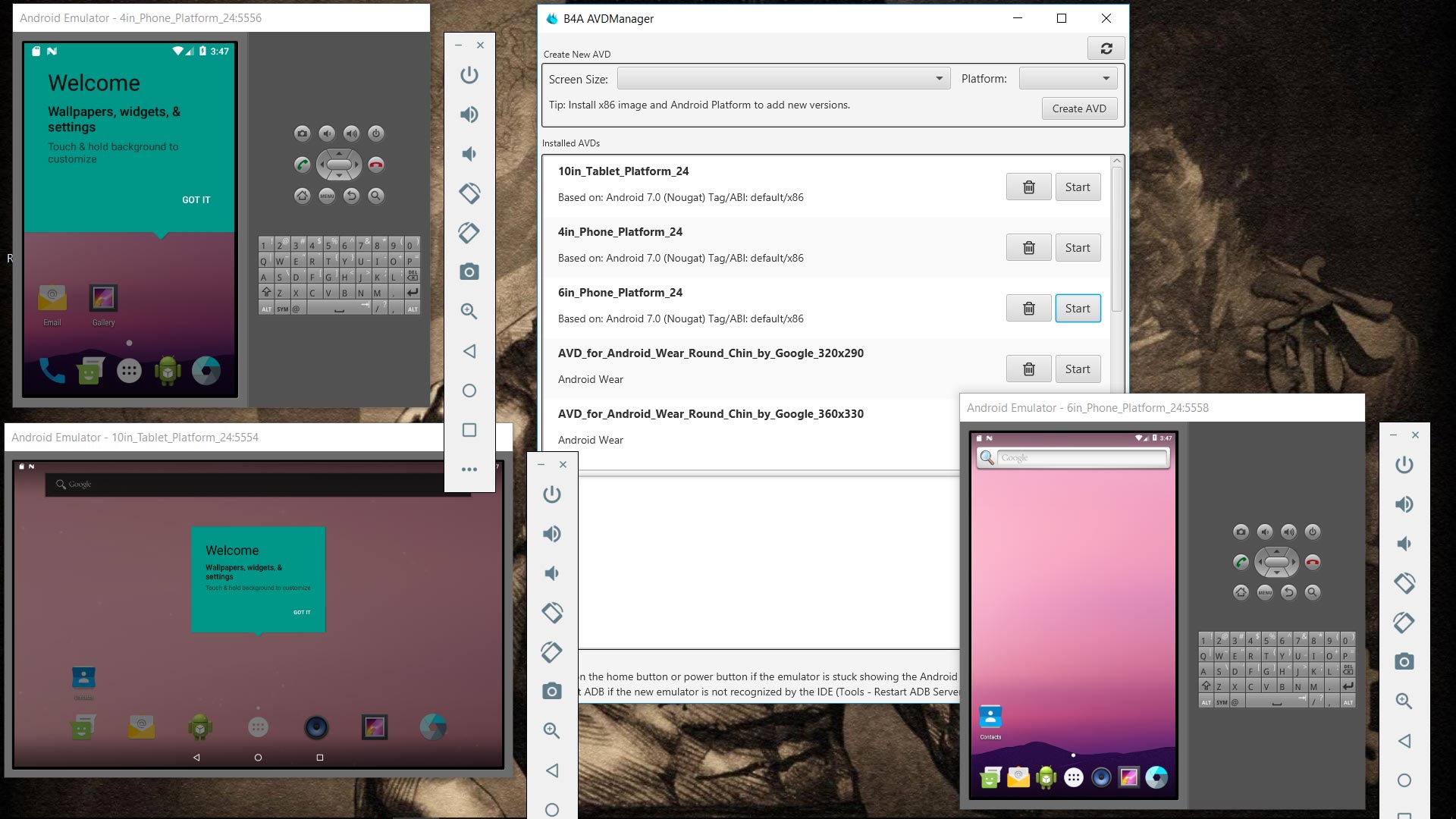1456x819 pixels.
Task: Click zoom magnifier icon in 6in emulator toolbar
Action: click(x=1404, y=701)
